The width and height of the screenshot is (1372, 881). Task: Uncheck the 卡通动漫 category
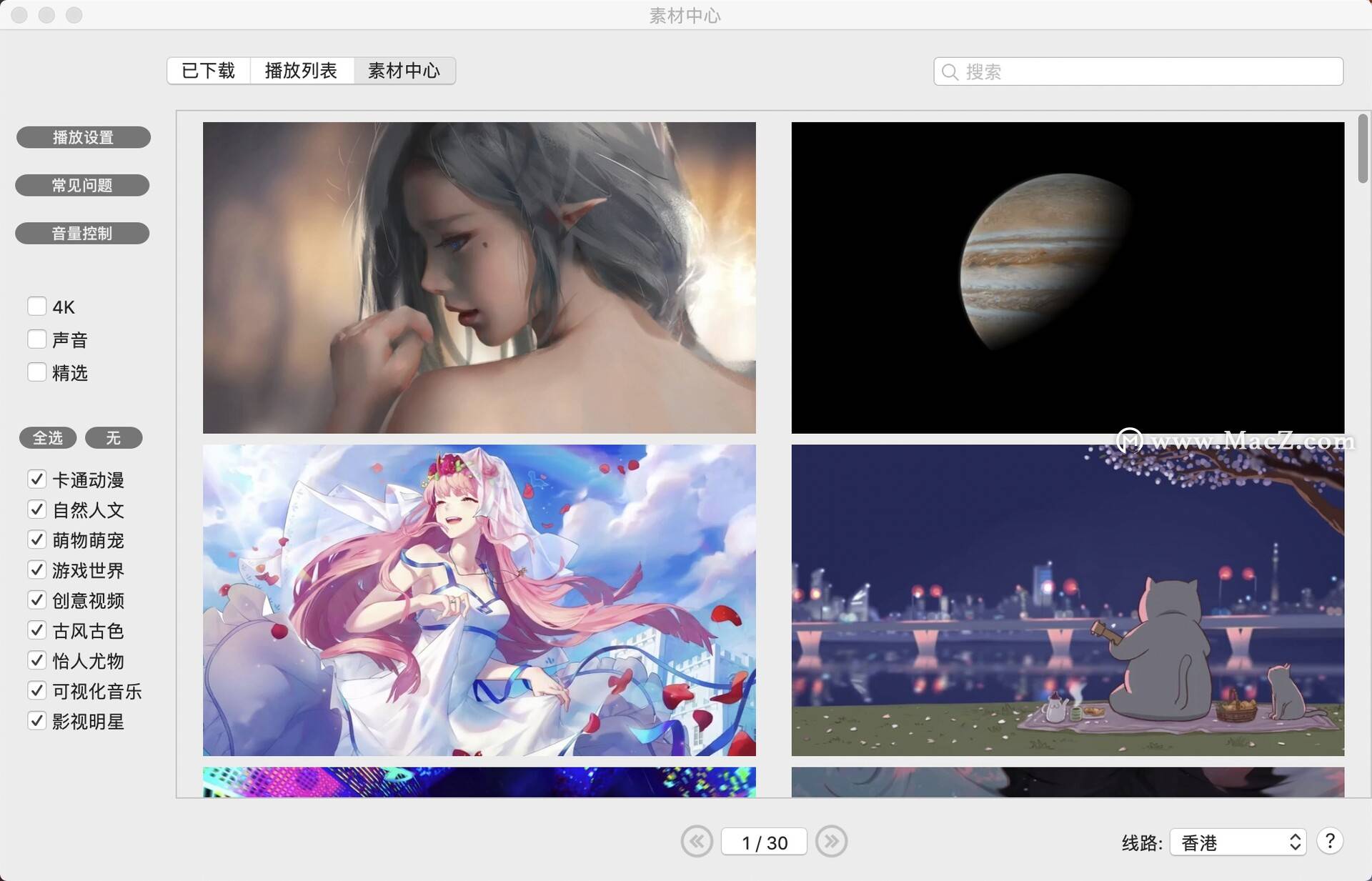pos(36,479)
